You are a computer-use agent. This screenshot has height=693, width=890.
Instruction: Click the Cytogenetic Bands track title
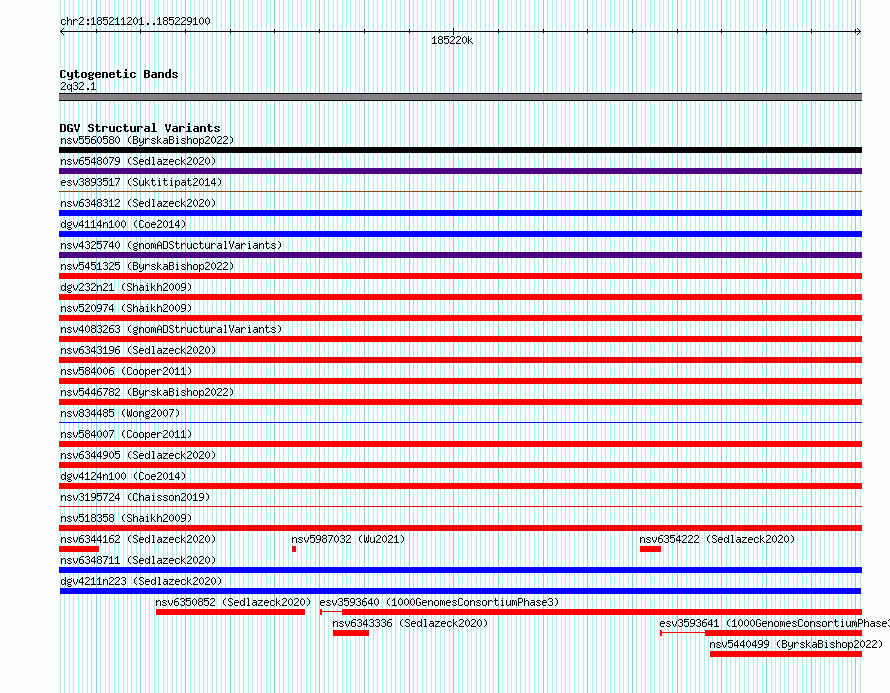coord(119,74)
